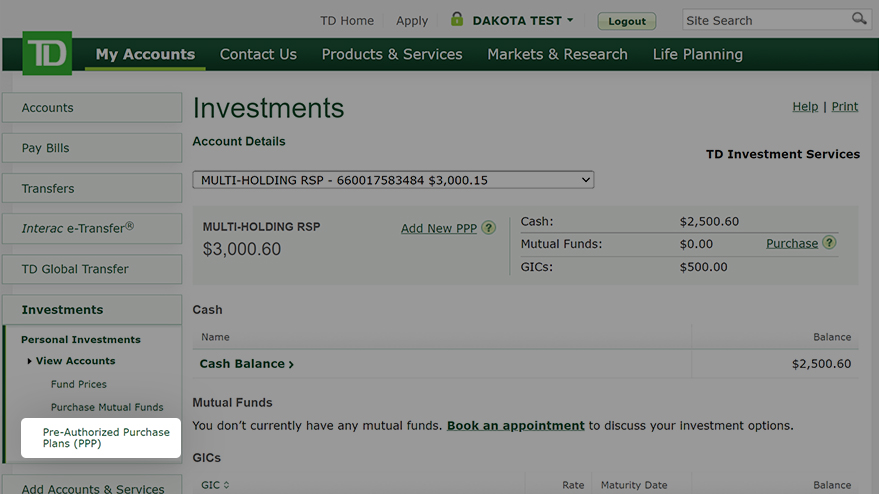Click the green lock icon beside DAKOTA TEST
This screenshot has width=879, height=494.
click(x=457, y=19)
